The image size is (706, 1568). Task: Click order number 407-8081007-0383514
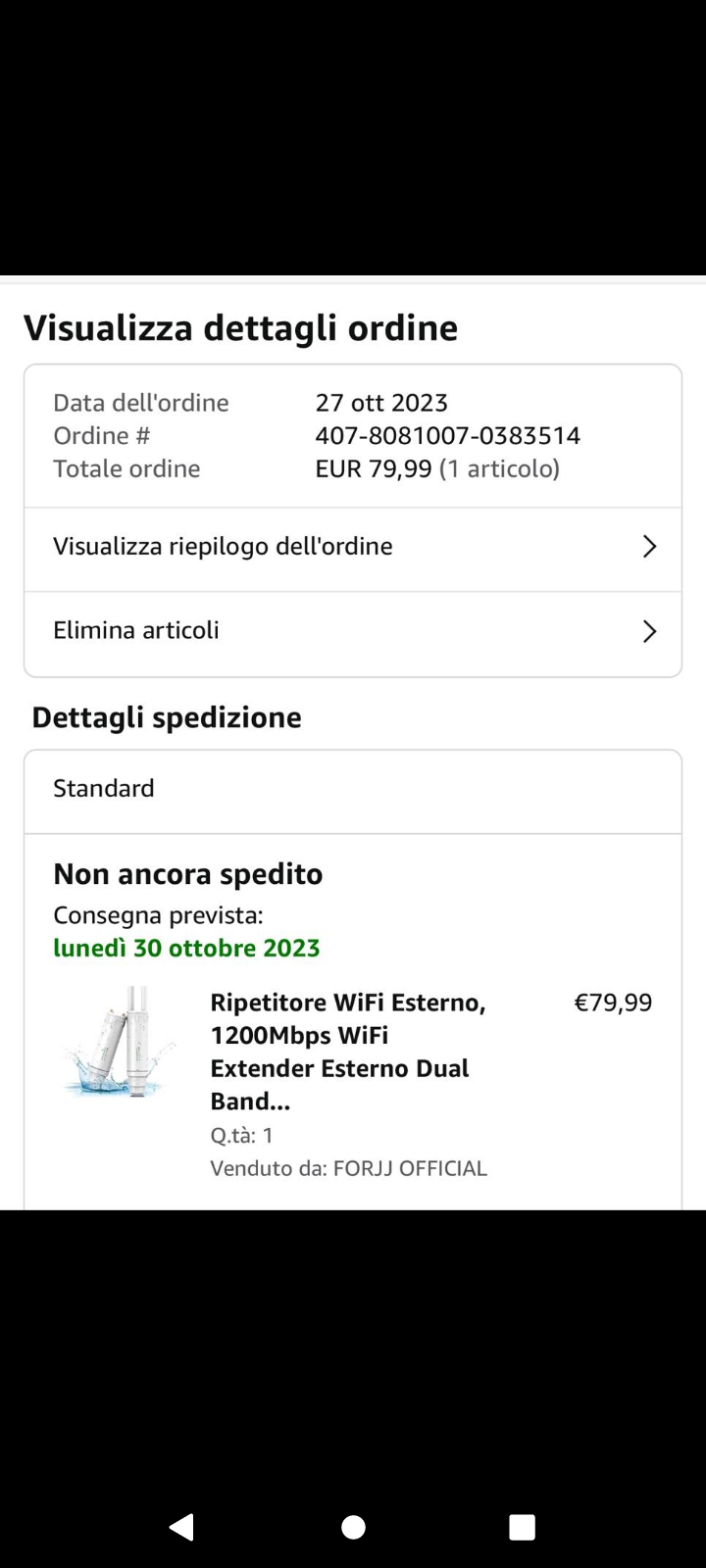[447, 435]
